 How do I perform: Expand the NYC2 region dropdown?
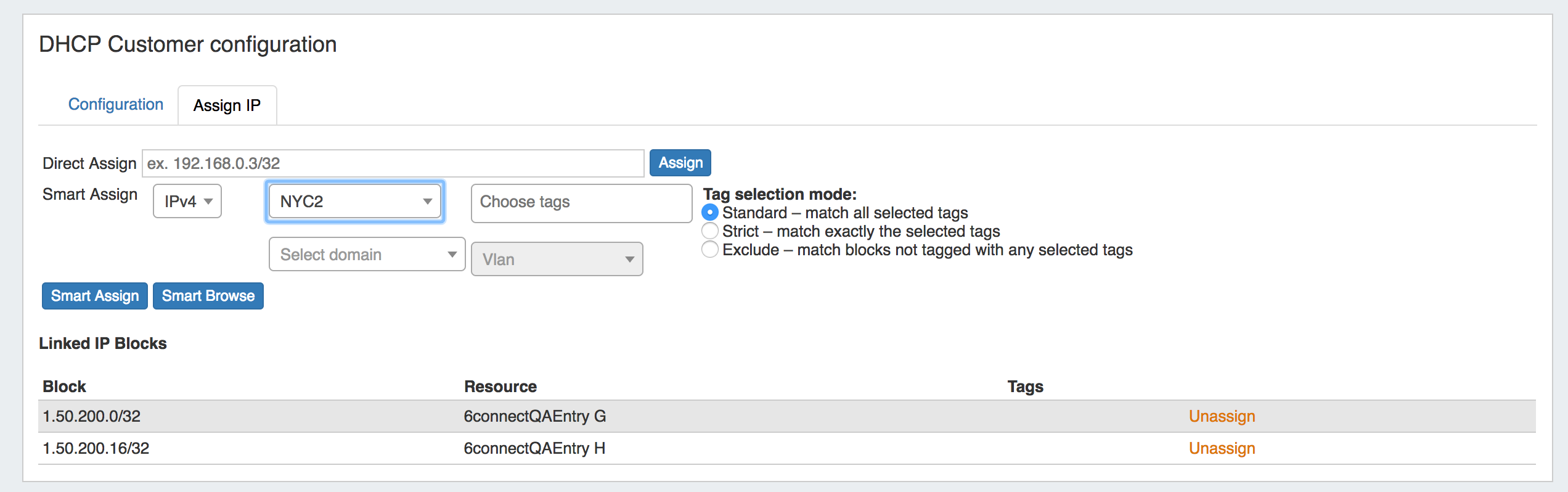[x=355, y=202]
